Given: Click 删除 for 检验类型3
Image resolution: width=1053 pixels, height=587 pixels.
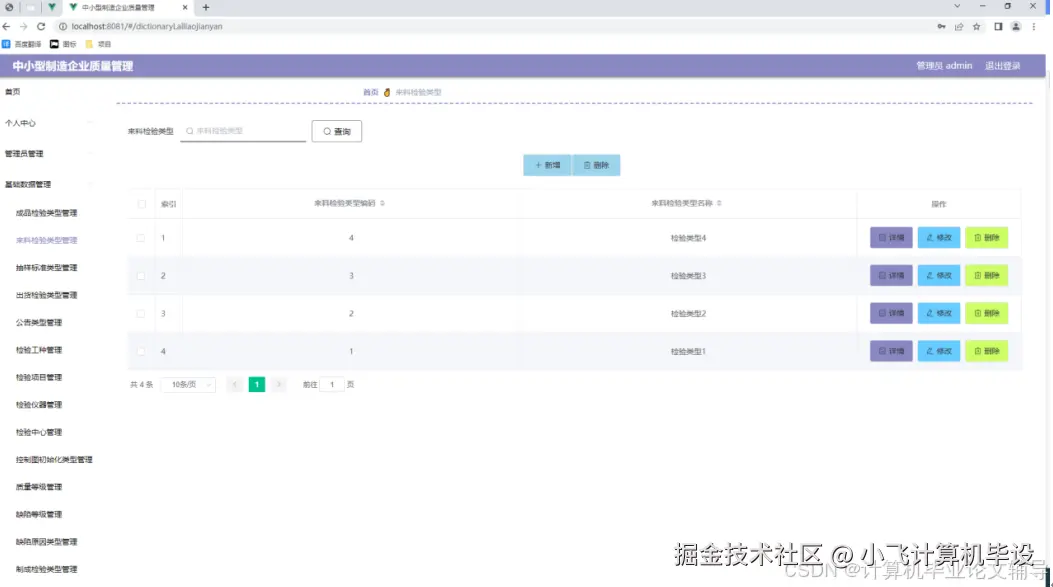Looking at the screenshot, I should coord(987,275).
